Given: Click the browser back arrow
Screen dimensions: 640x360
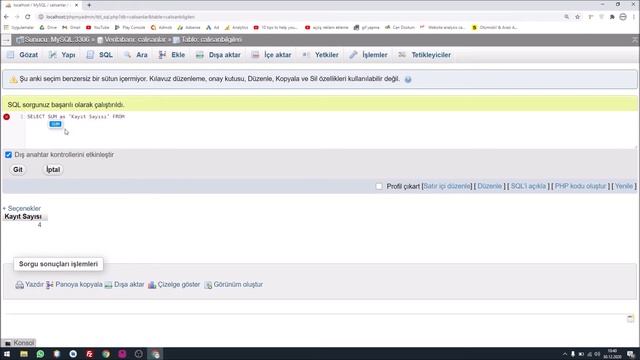Looking at the screenshot, I should coord(6,17).
